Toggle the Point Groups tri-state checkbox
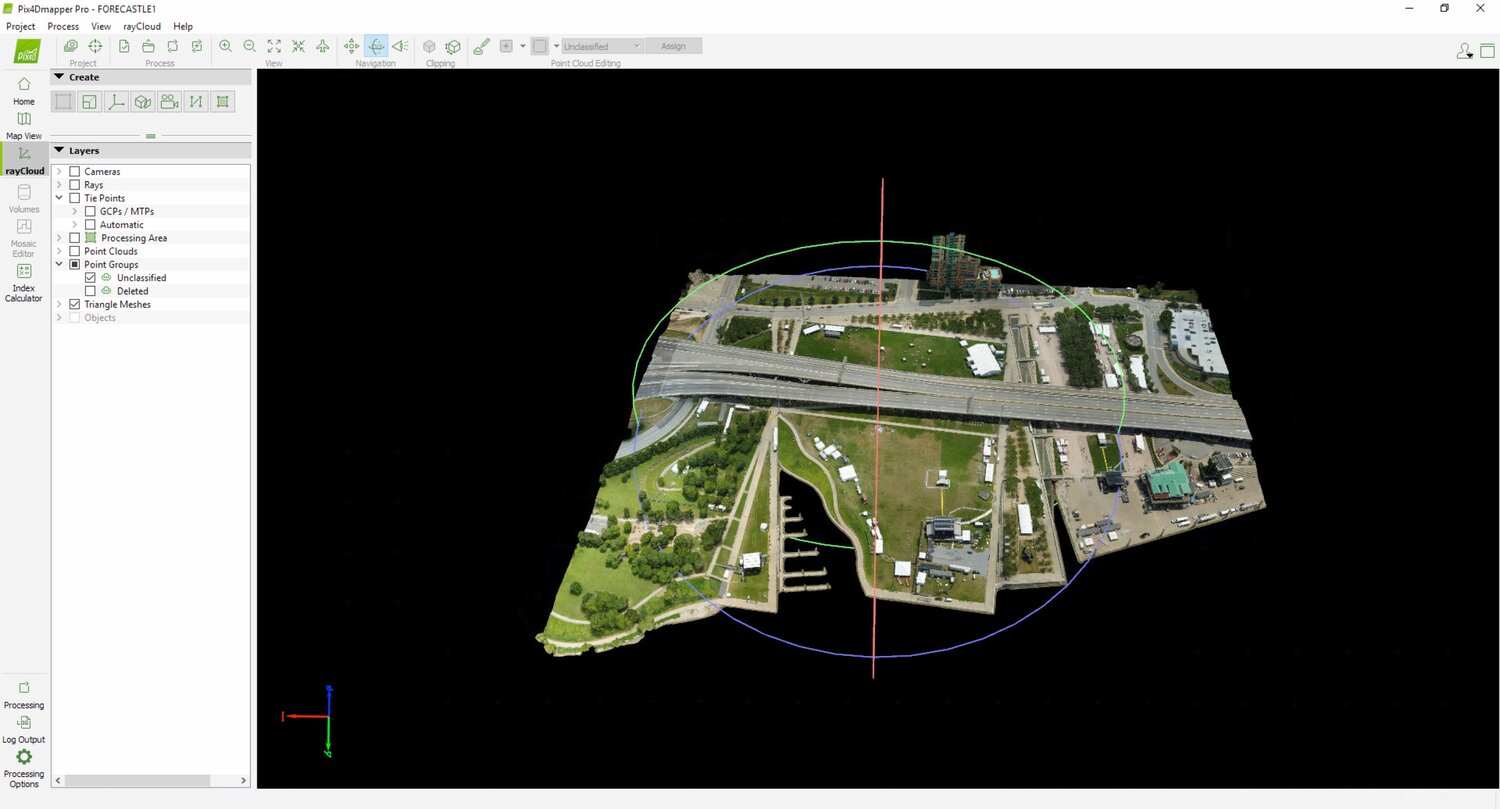1500x809 pixels. [x=74, y=265]
